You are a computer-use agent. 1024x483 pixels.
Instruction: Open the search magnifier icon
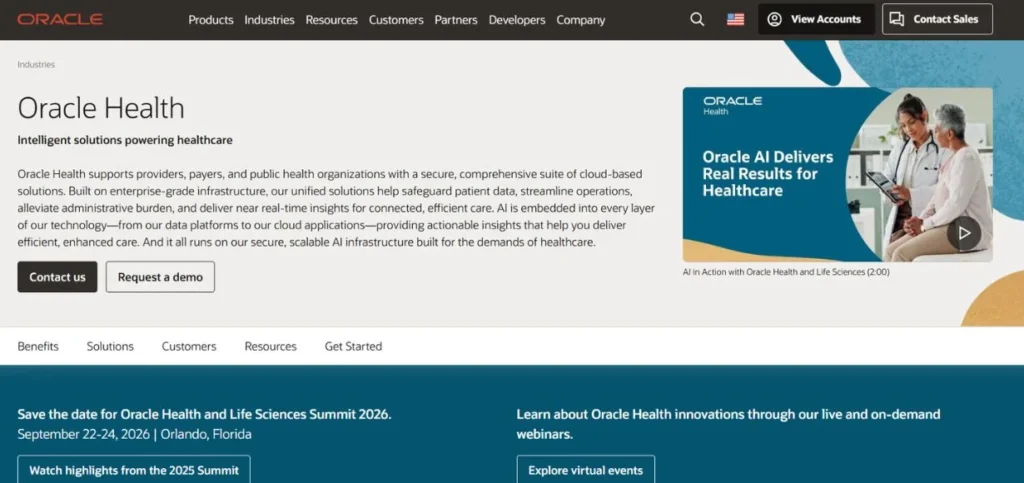point(697,20)
